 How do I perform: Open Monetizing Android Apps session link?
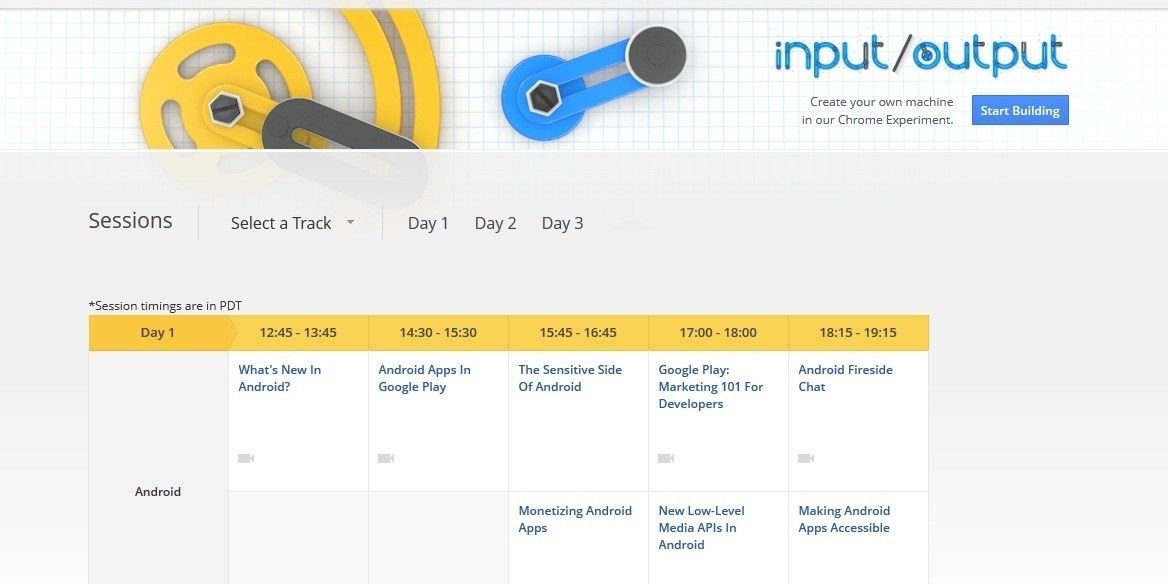coord(575,519)
